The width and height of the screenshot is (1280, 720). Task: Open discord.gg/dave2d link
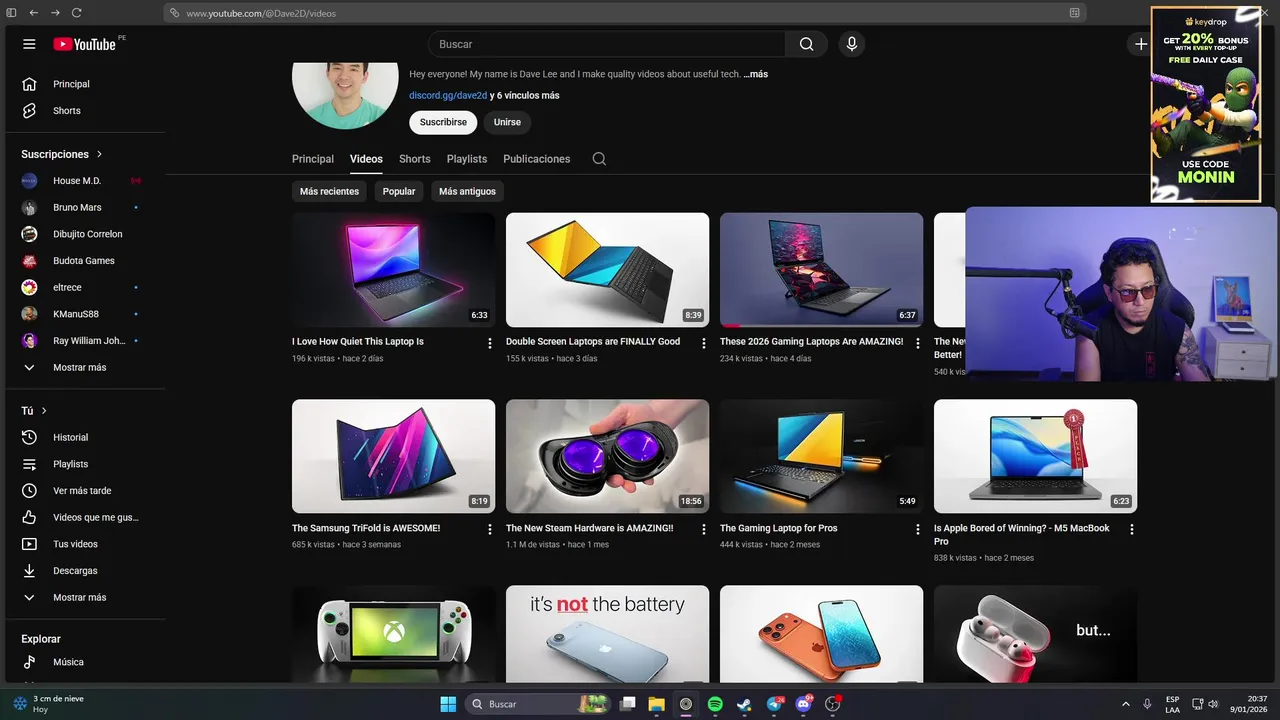pyautogui.click(x=448, y=95)
